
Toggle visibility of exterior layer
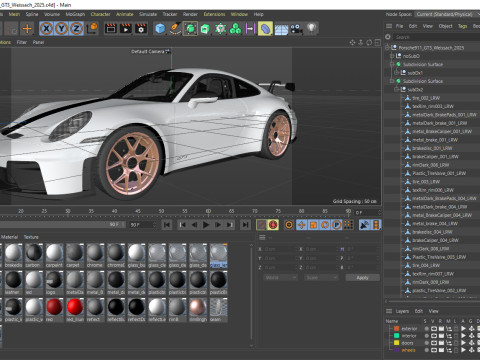[x=434, y=328]
